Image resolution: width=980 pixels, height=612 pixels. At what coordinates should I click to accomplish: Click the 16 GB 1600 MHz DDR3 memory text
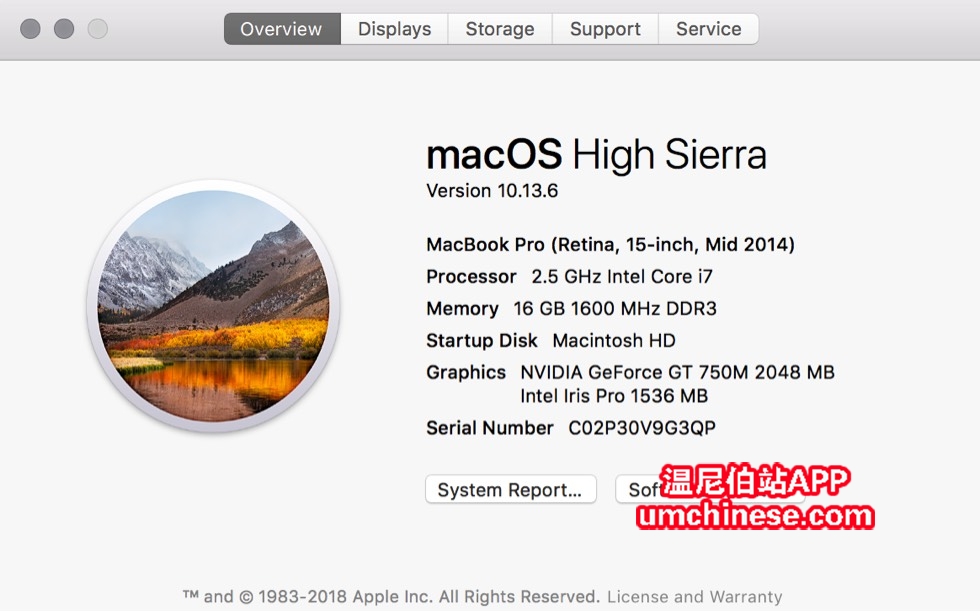coord(615,308)
